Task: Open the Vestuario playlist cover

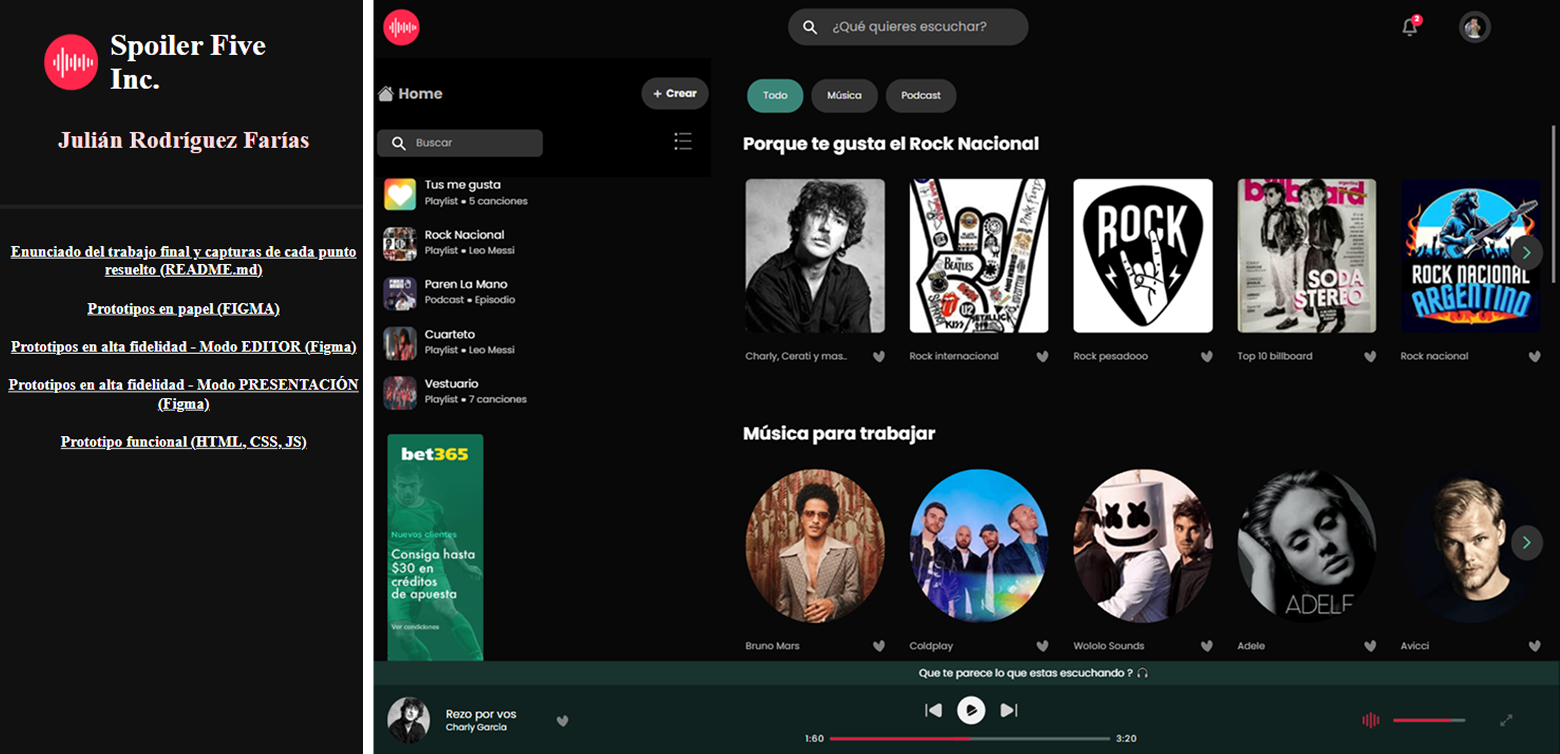Action: 400,392
